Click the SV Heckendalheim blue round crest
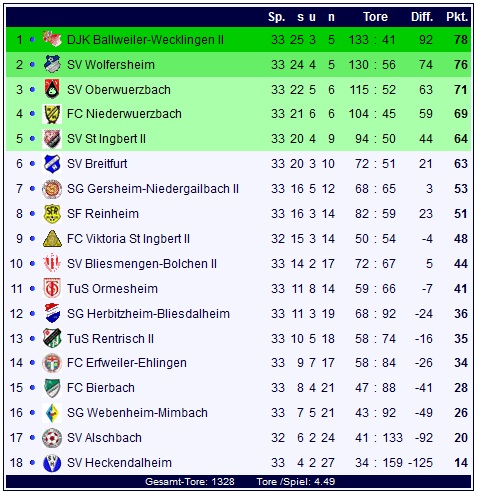Screen dimensions: 479x493 (52, 463)
